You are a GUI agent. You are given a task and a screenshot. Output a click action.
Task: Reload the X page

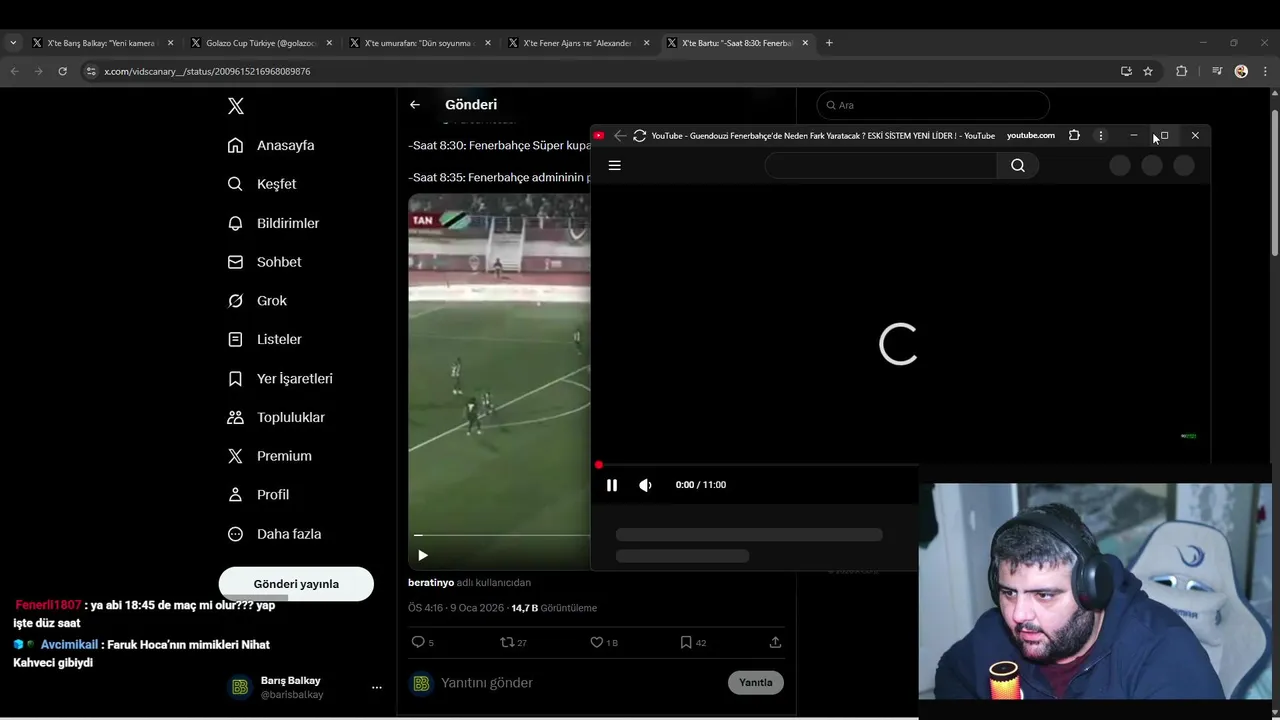pyautogui.click(x=62, y=71)
